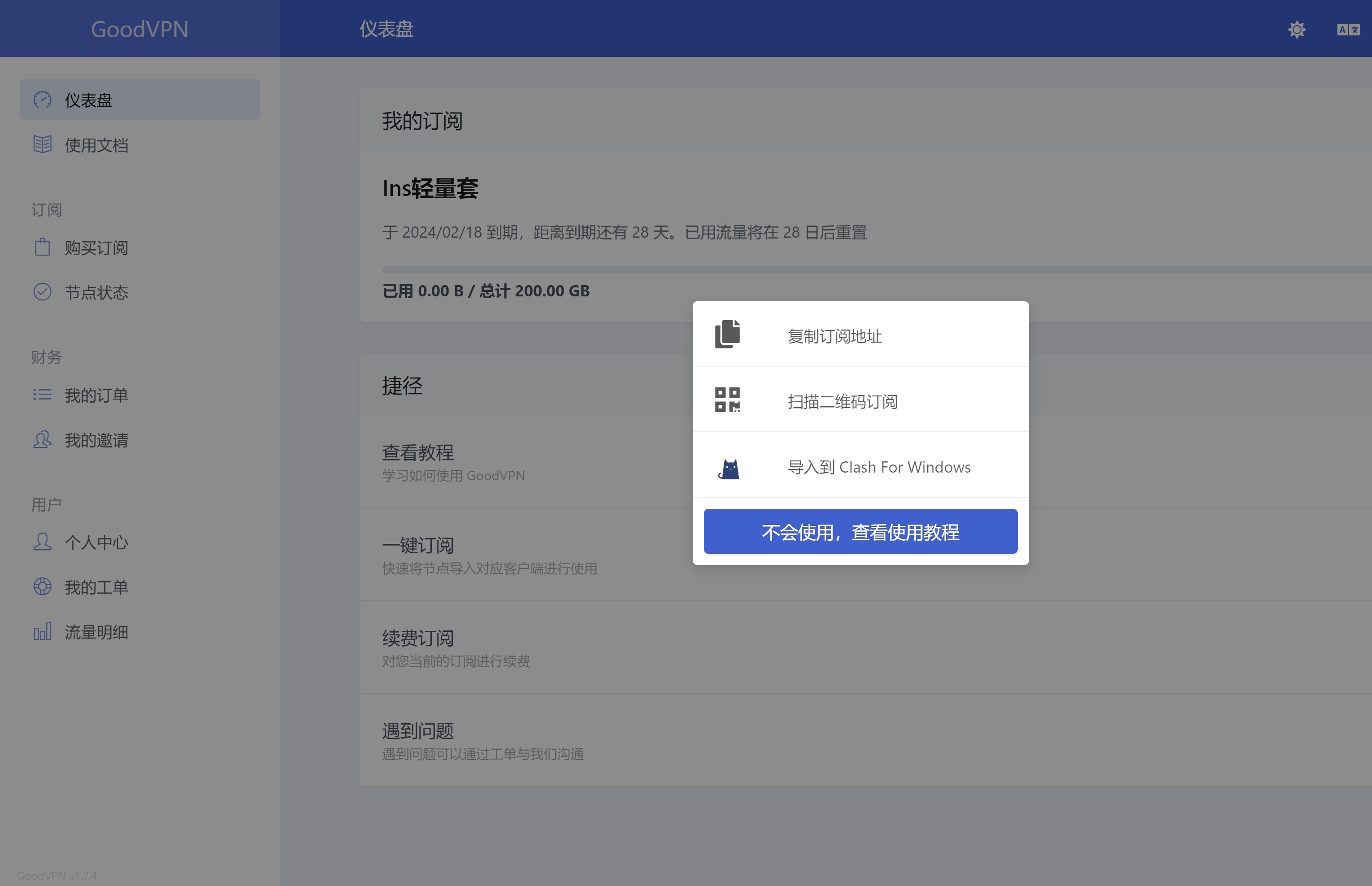Click the traffic usage progress bar

pyautogui.click(x=877, y=269)
